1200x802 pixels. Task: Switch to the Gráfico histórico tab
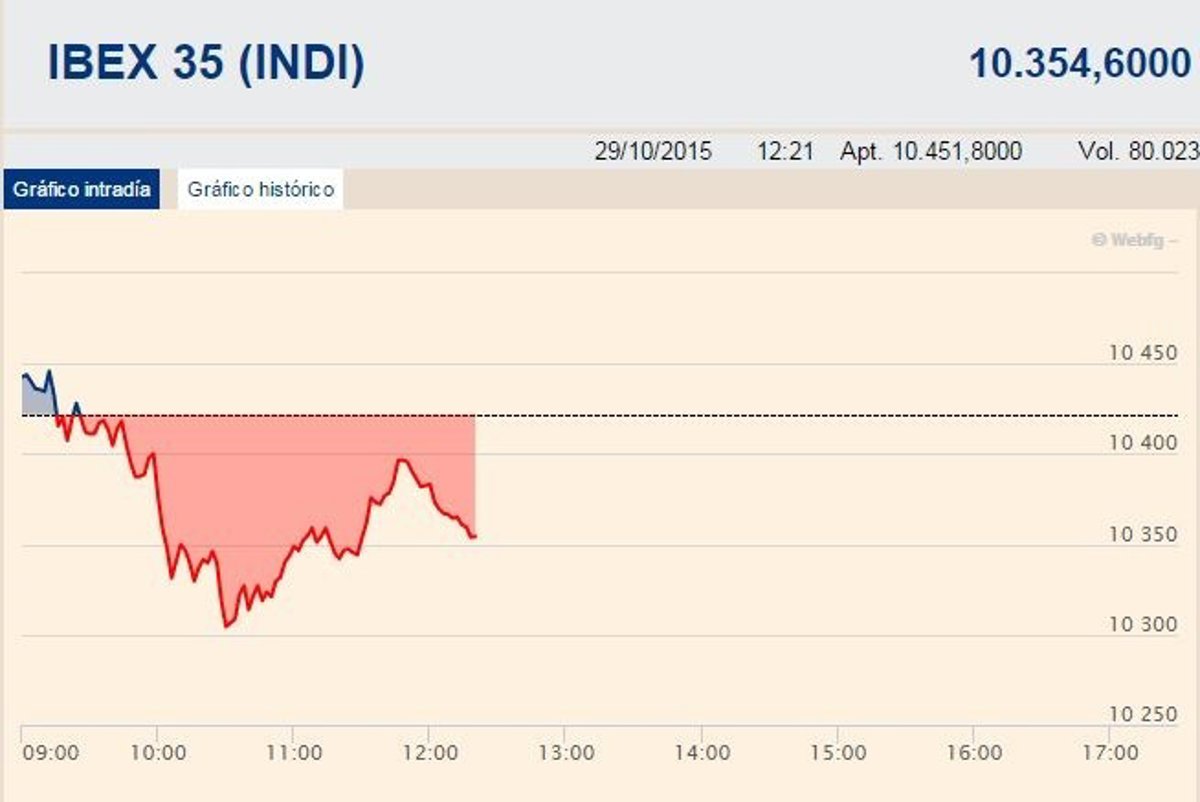(260, 189)
